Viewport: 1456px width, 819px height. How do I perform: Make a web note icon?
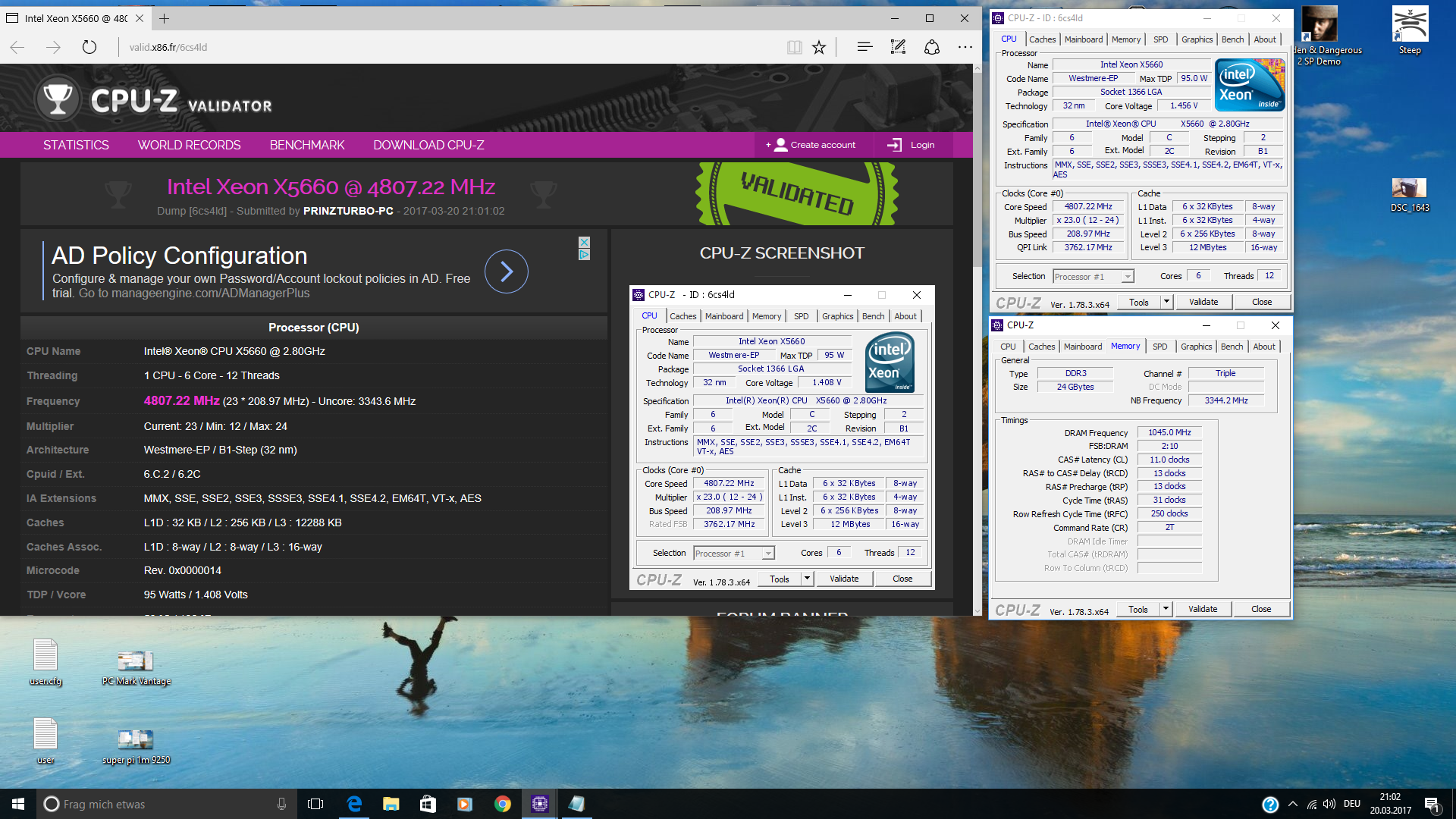click(898, 47)
